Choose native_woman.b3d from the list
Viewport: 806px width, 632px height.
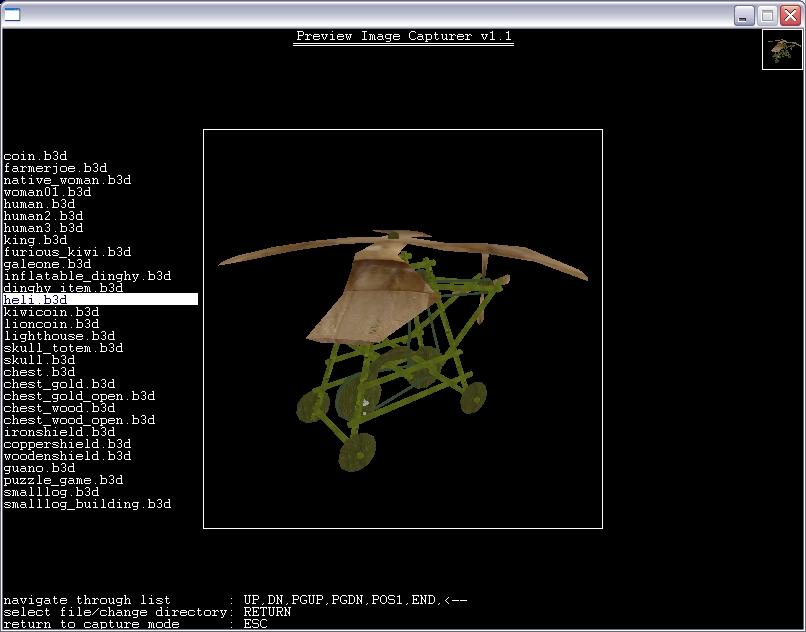[67, 180]
